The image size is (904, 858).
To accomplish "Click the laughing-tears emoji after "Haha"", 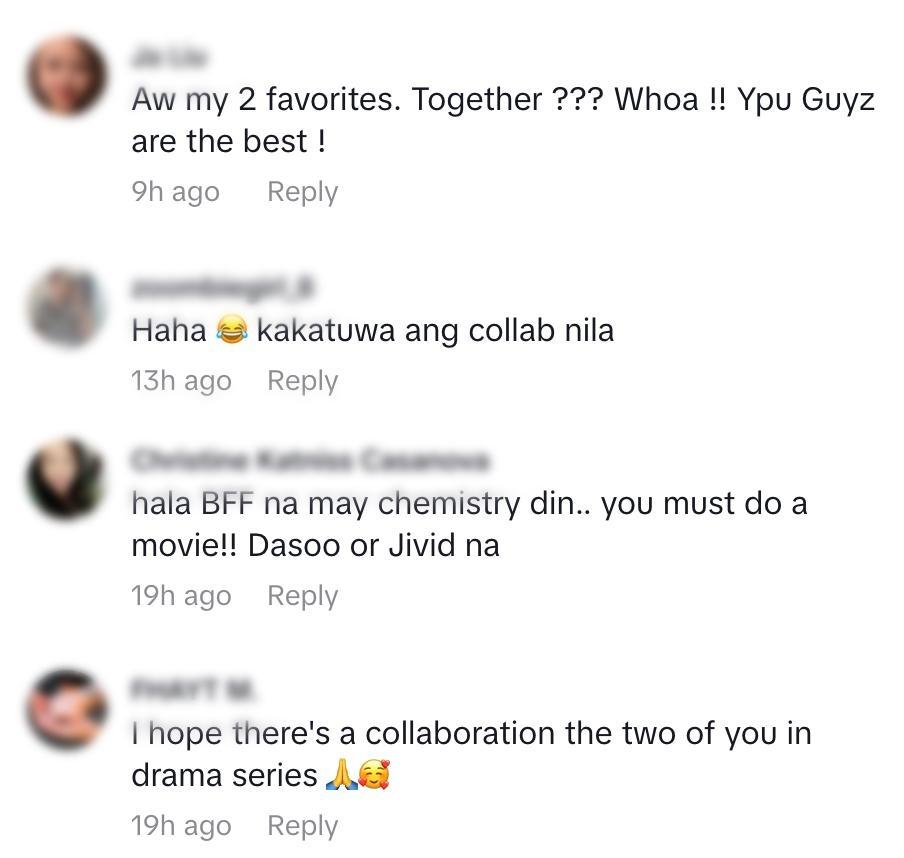I will coord(232,330).
